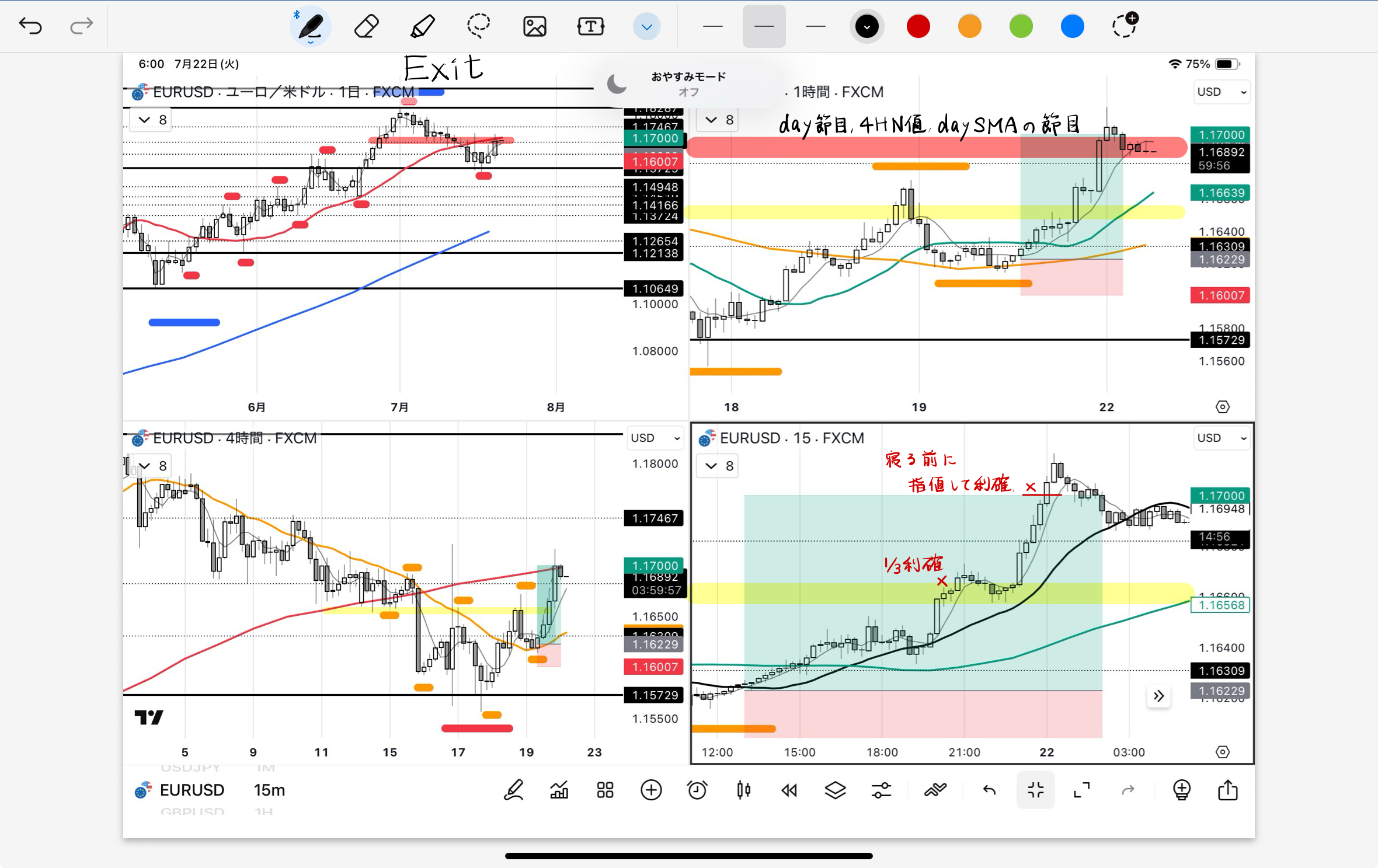Create an alert with clock icon

(x=697, y=790)
